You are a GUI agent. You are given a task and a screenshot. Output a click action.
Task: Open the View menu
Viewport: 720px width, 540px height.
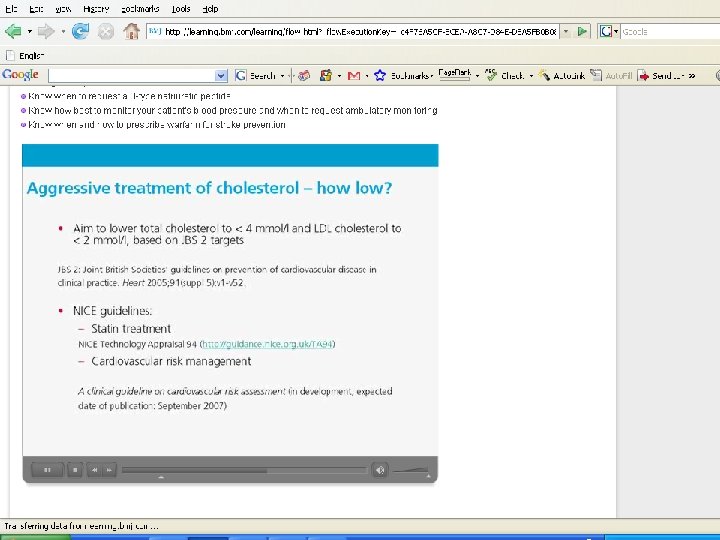(x=63, y=9)
